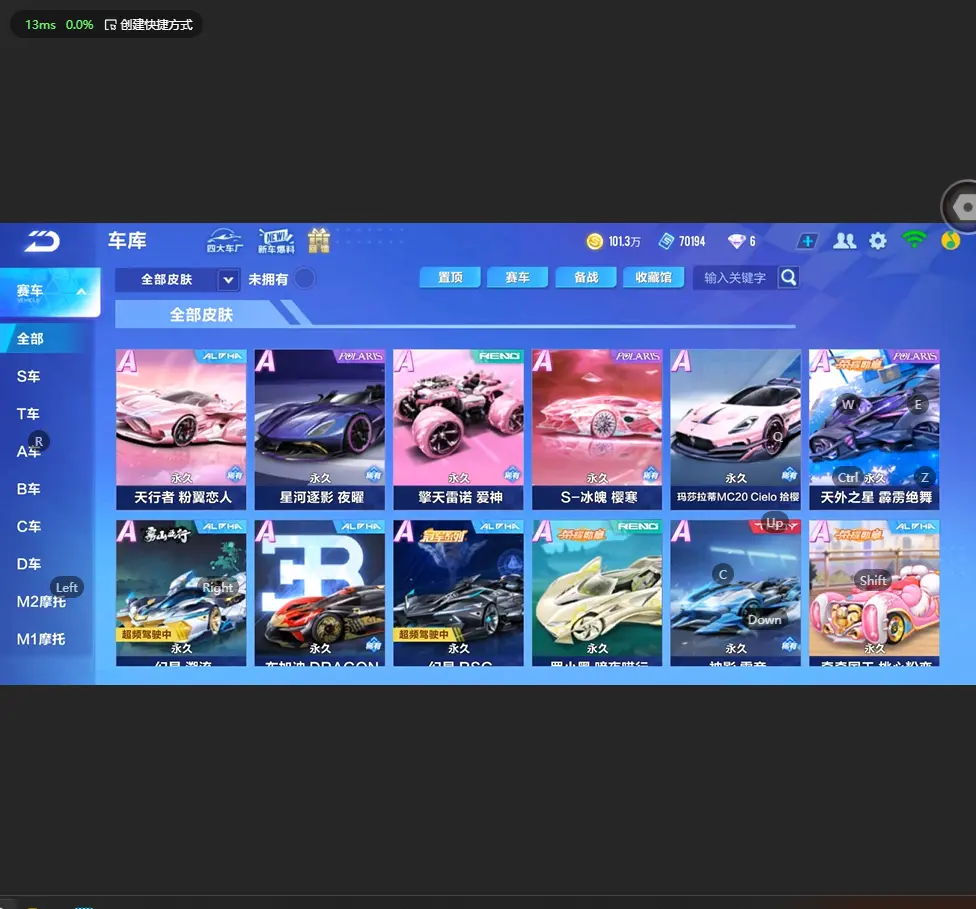This screenshot has width=976, height=909.
Task: Click the blue plus button to add currency
Action: pyautogui.click(x=807, y=241)
